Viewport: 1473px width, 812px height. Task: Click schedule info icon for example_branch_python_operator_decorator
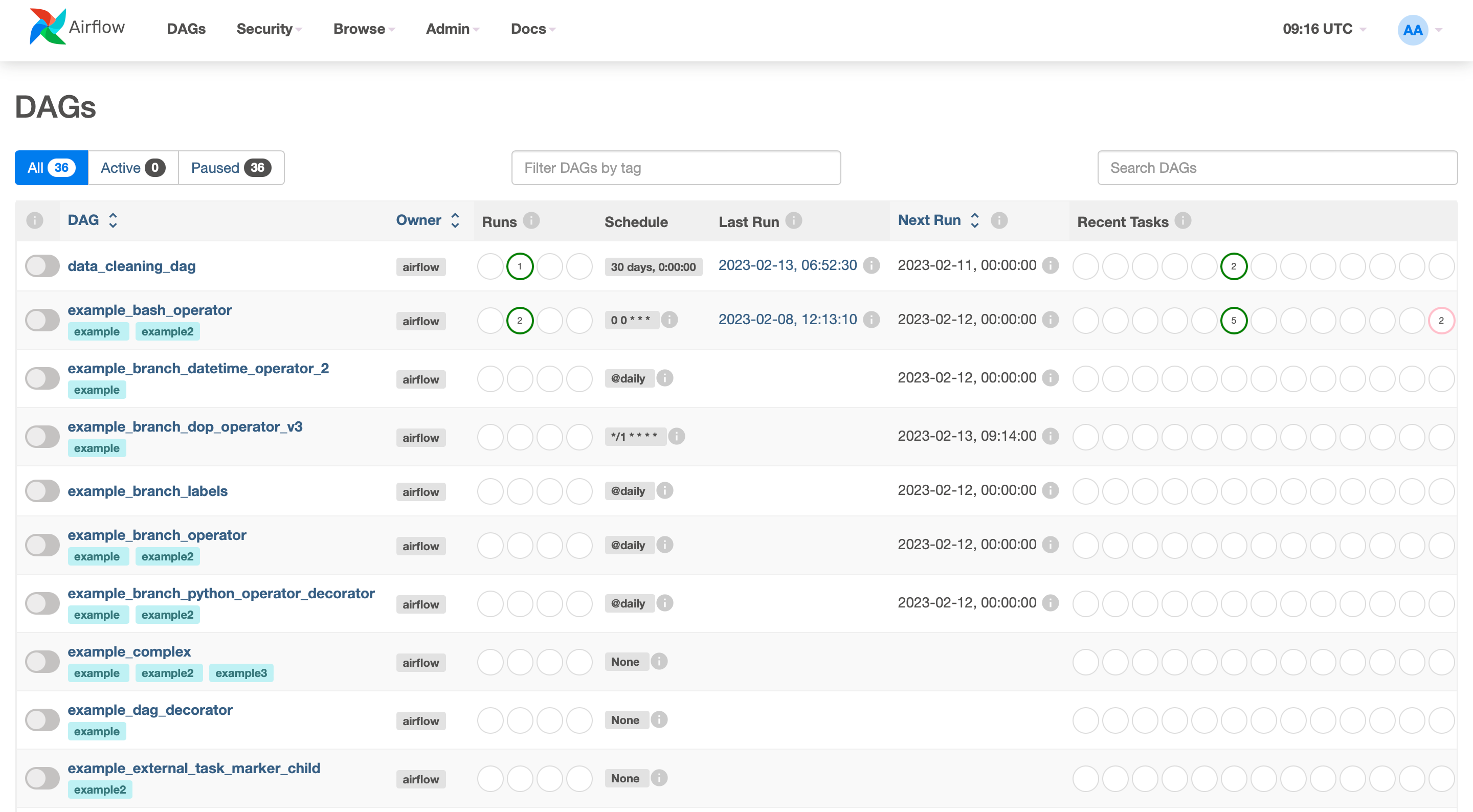pyautogui.click(x=665, y=603)
